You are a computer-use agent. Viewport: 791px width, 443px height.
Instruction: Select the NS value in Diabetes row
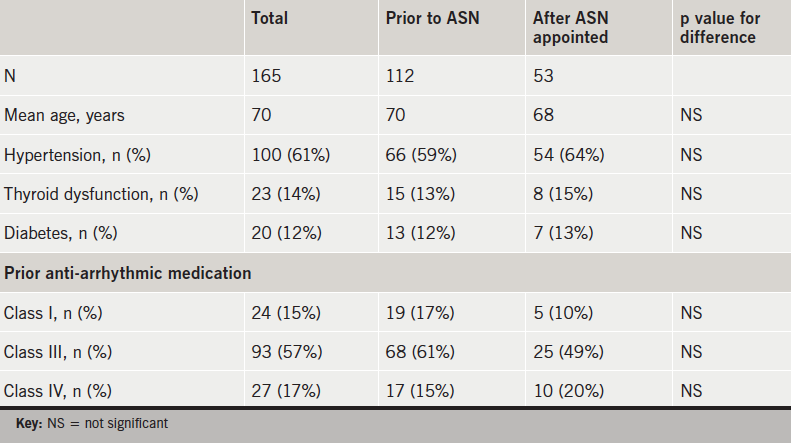690,233
